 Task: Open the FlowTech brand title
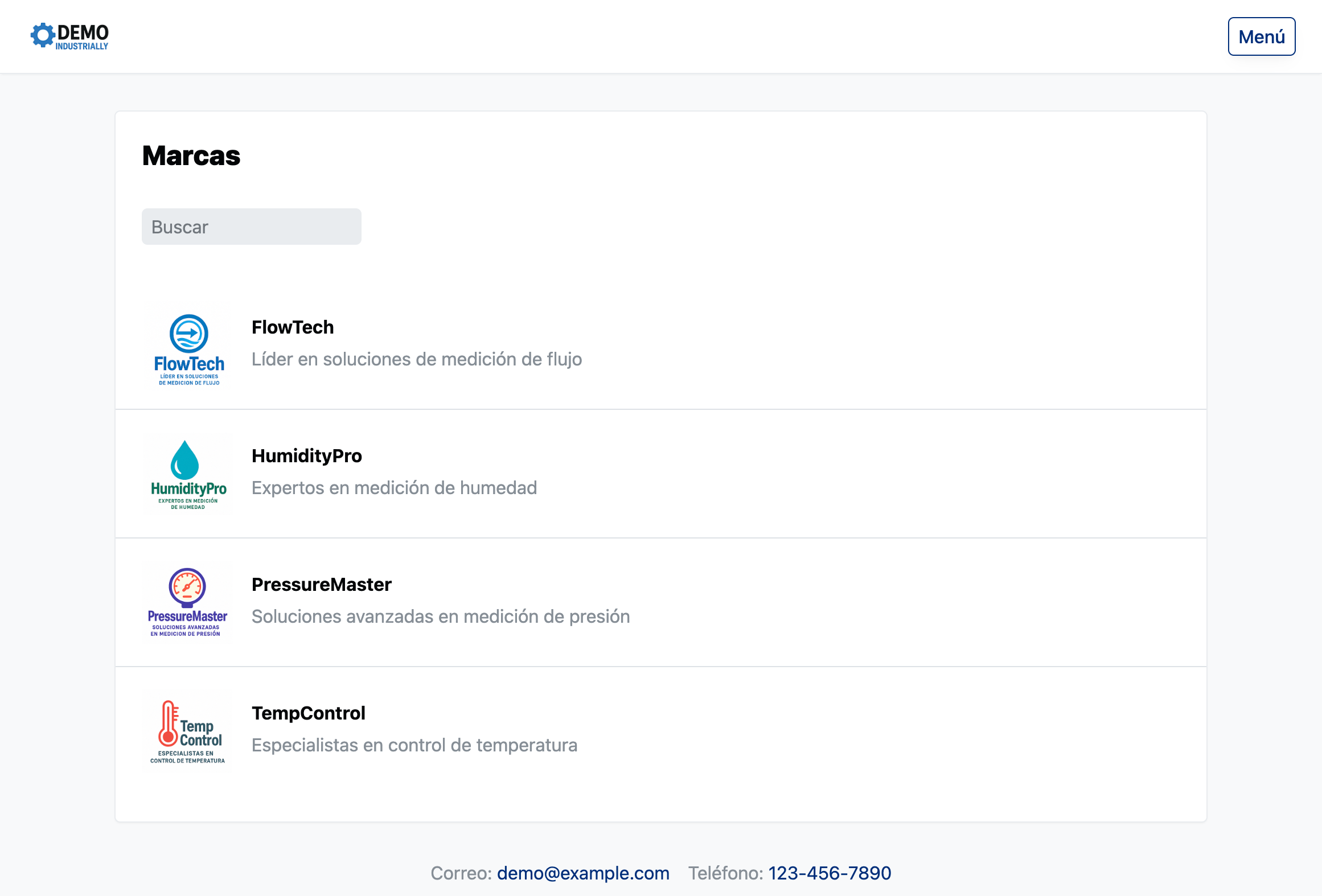(x=293, y=327)
